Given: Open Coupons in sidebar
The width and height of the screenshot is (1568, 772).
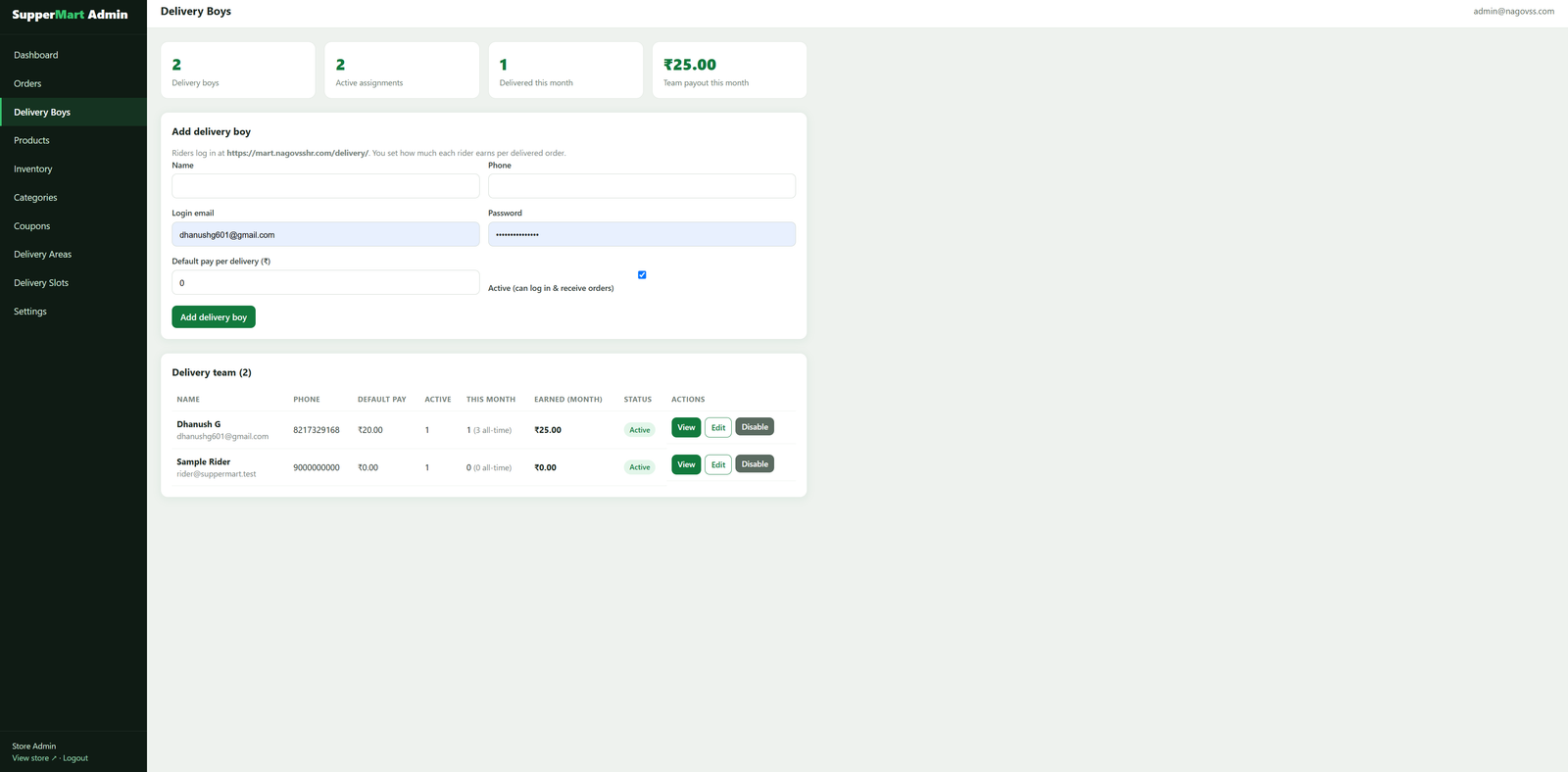Looking at the screenshot, I should 73,225.
